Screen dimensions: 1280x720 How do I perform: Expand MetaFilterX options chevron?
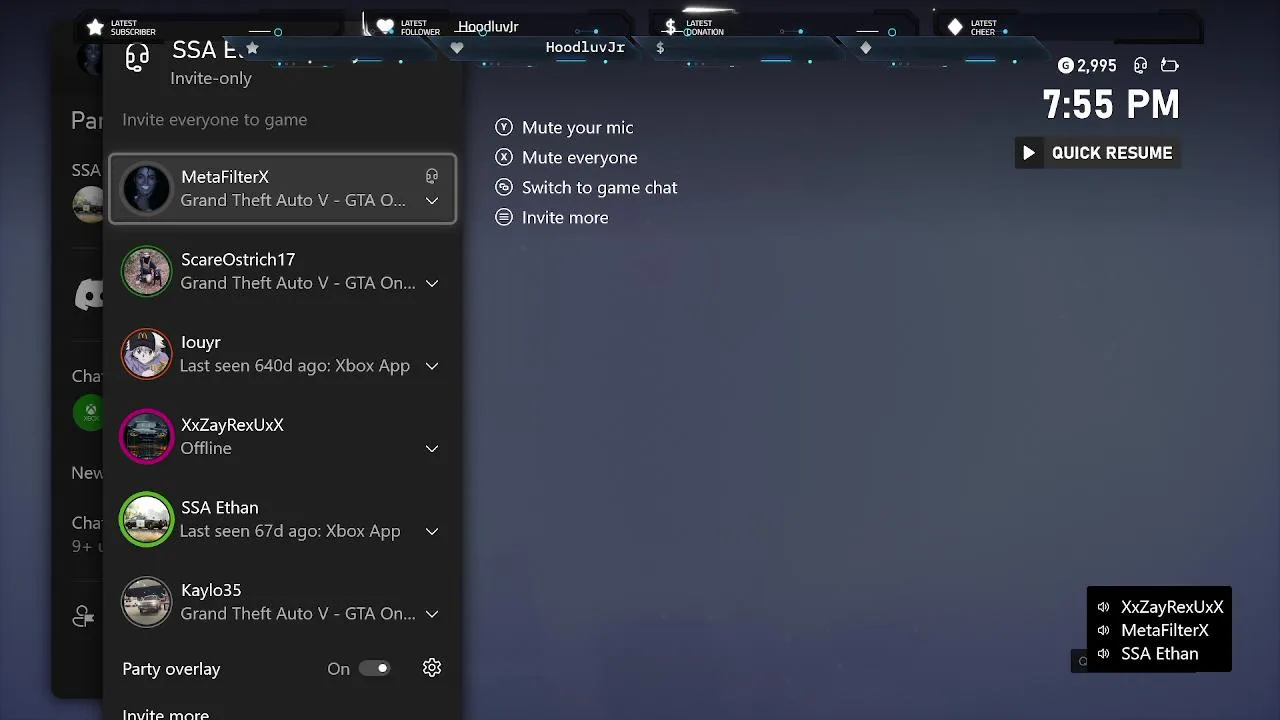[x=432, y=201]
